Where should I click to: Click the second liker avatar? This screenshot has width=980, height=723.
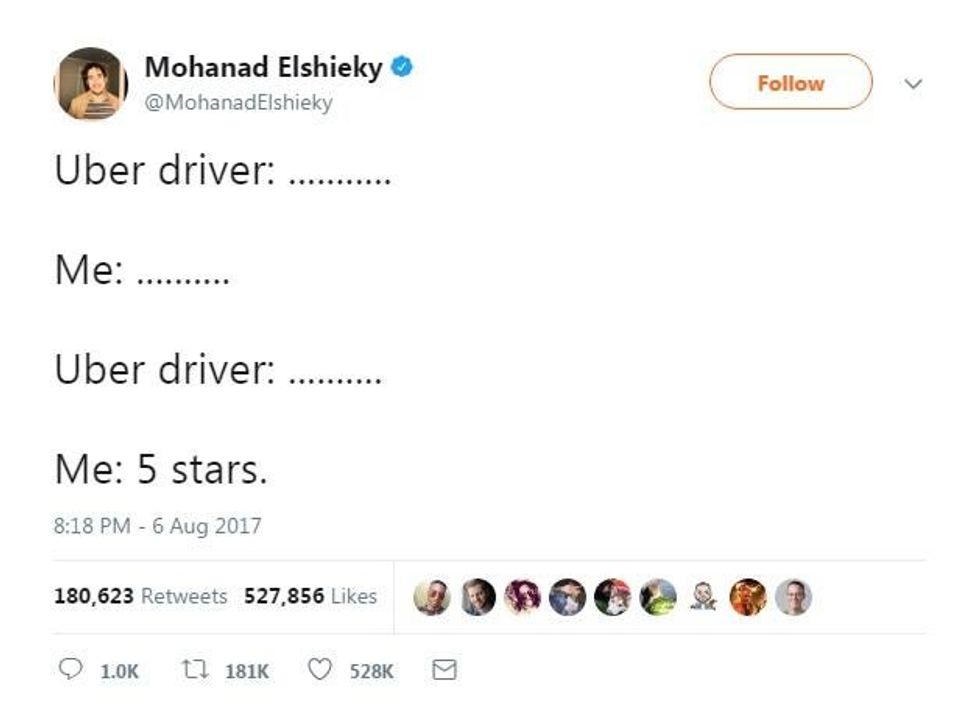478,597
